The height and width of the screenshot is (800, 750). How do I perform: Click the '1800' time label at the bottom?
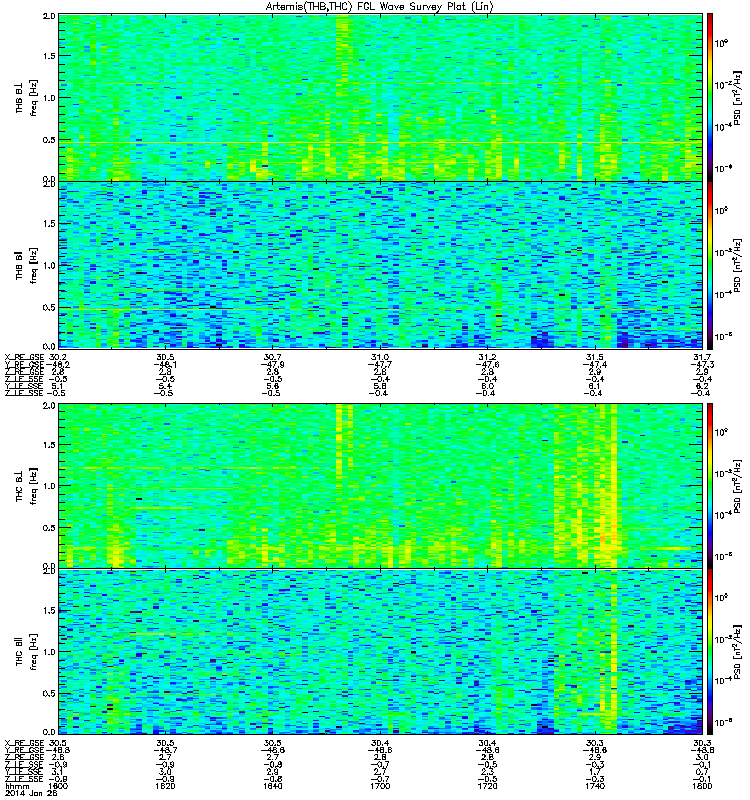click(702, 786)
